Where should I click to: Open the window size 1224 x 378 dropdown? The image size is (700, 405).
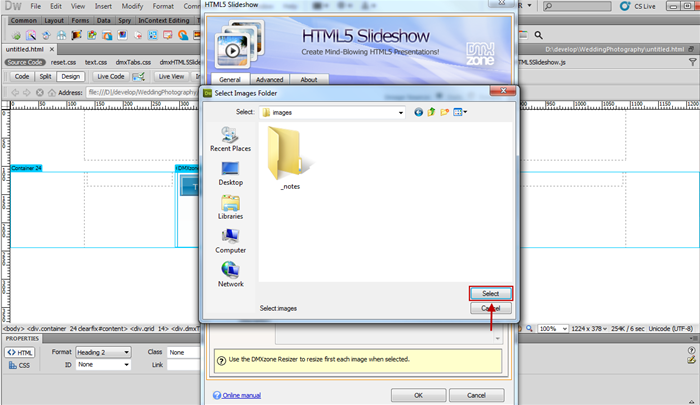point(589,329)
